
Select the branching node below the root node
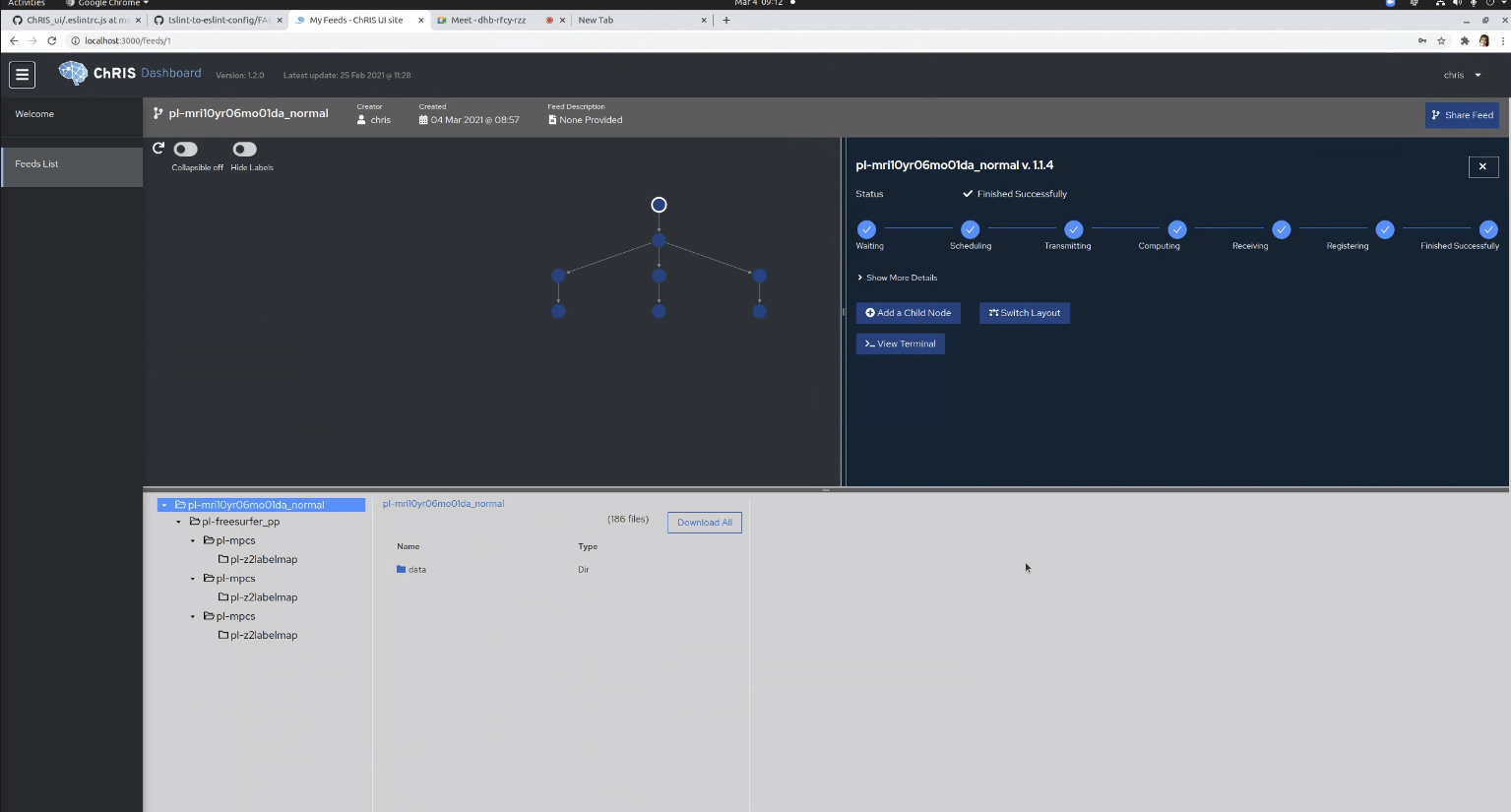pyautogui.click(x=659, y=240)
